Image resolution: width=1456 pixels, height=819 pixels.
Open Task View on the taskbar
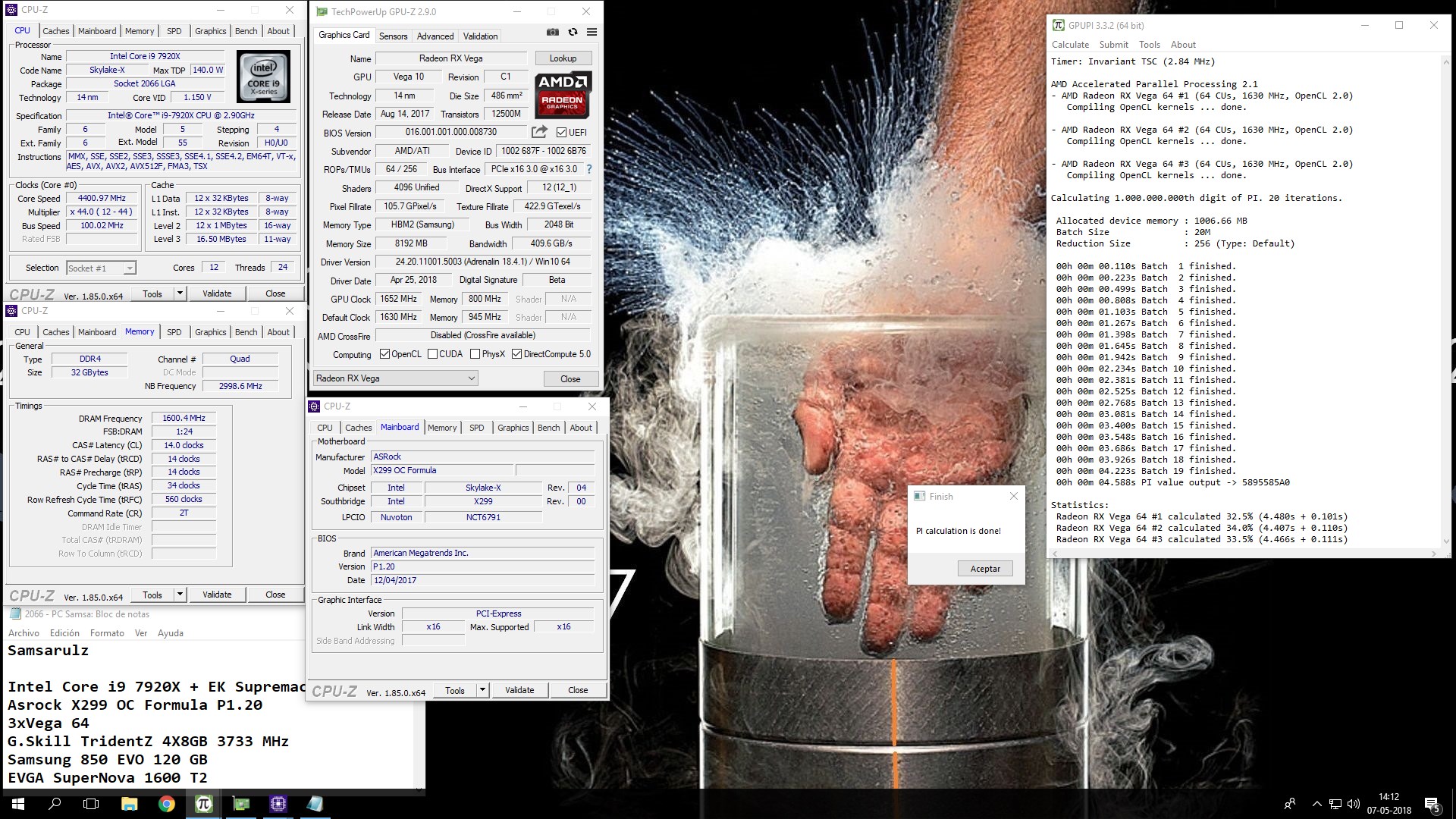click(91, 804)
